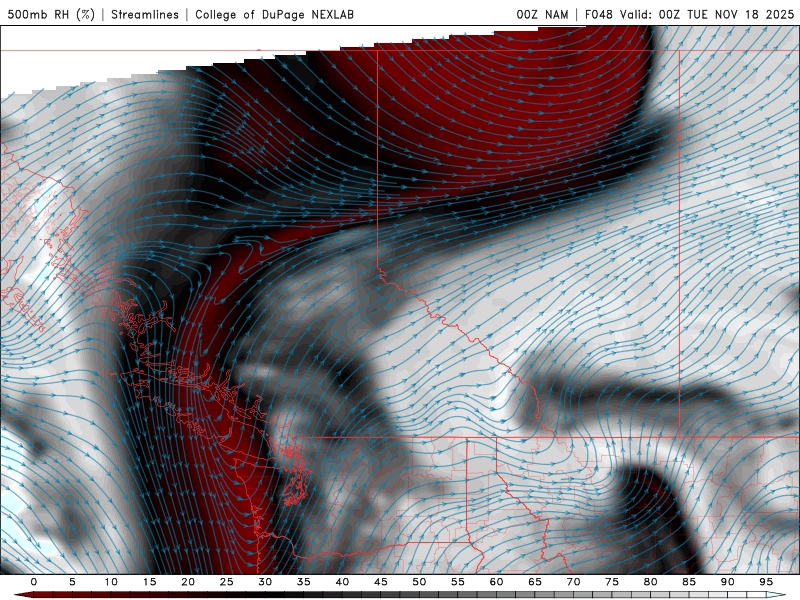Select the colorbar label "10"

(x=111, y=582)
